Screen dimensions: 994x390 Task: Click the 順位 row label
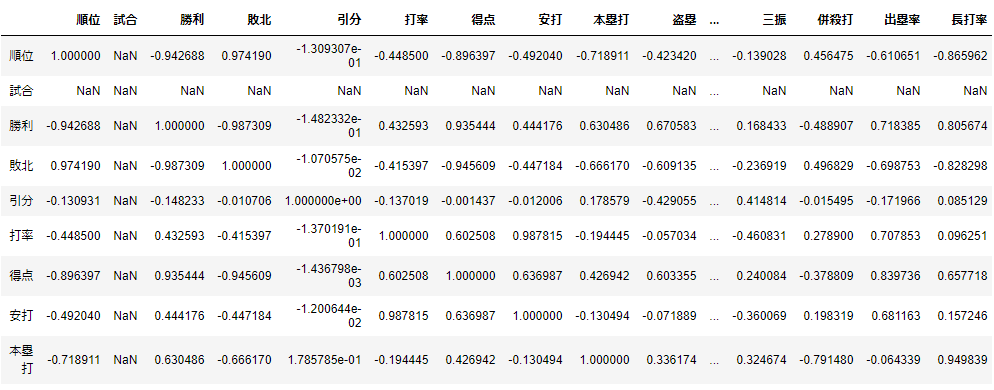tap(22, 56)
